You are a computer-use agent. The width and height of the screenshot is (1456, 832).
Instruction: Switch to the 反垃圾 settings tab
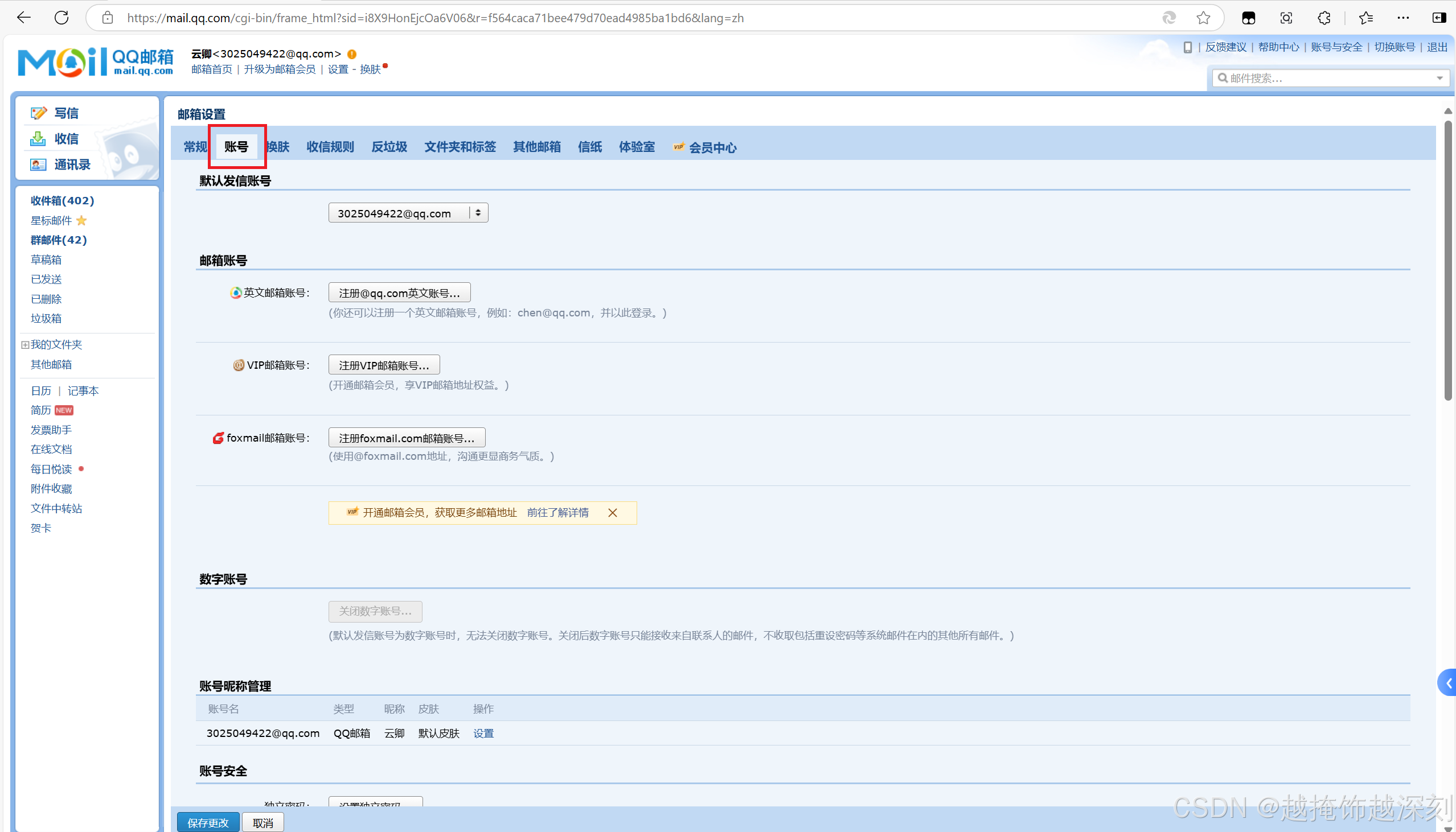(389, 147)
